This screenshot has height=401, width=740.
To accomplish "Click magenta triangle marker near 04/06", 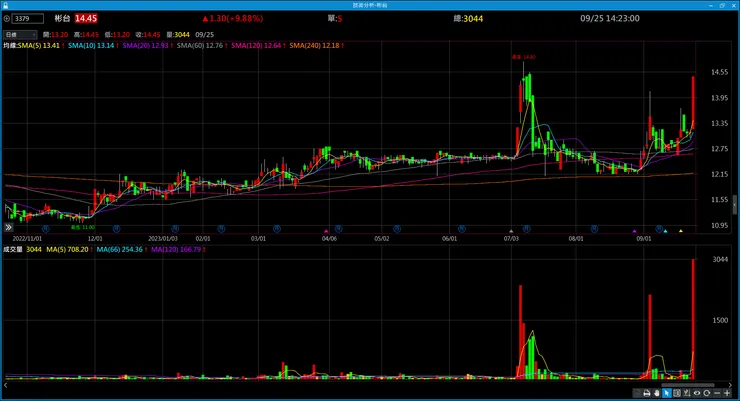I will [326, 231].
